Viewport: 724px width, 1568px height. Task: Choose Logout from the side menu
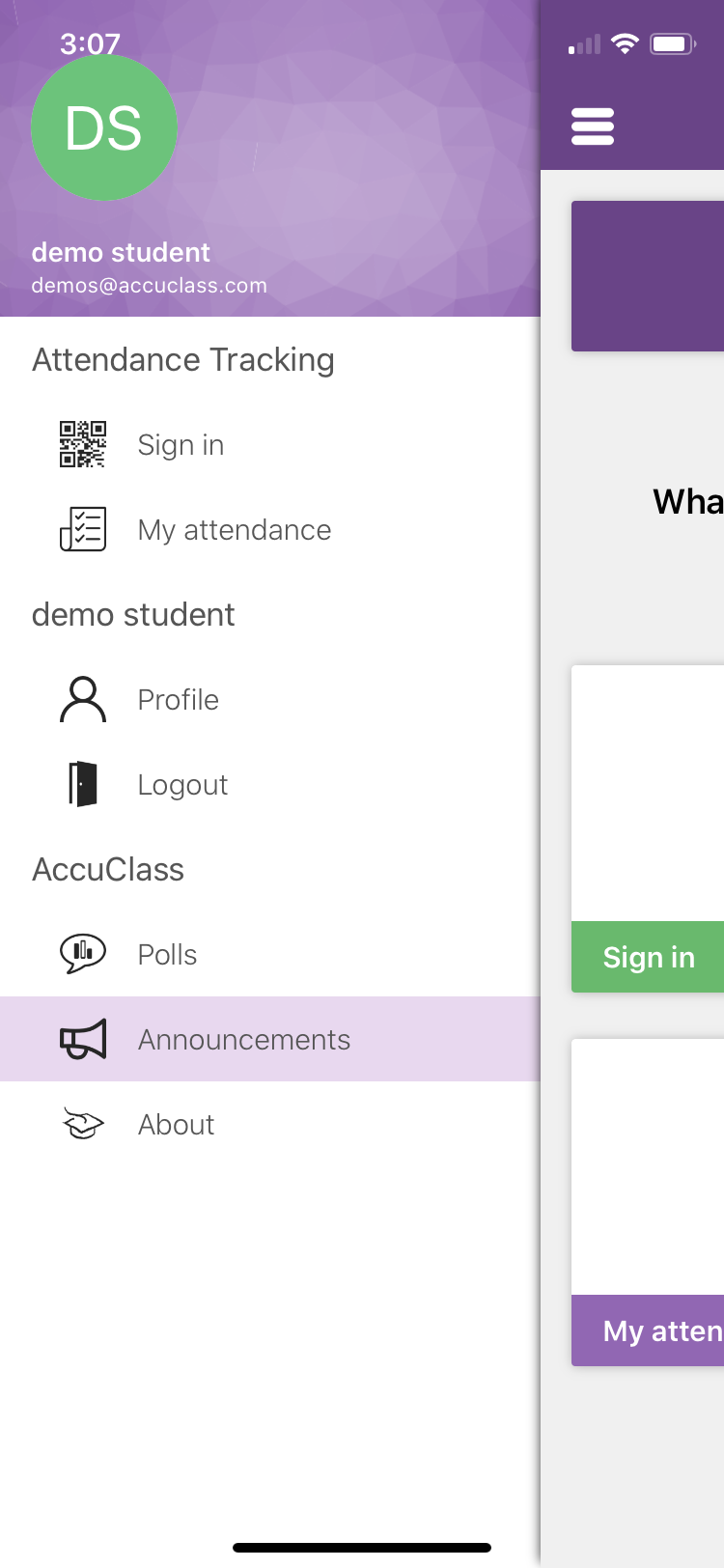(x=183, y=785)
